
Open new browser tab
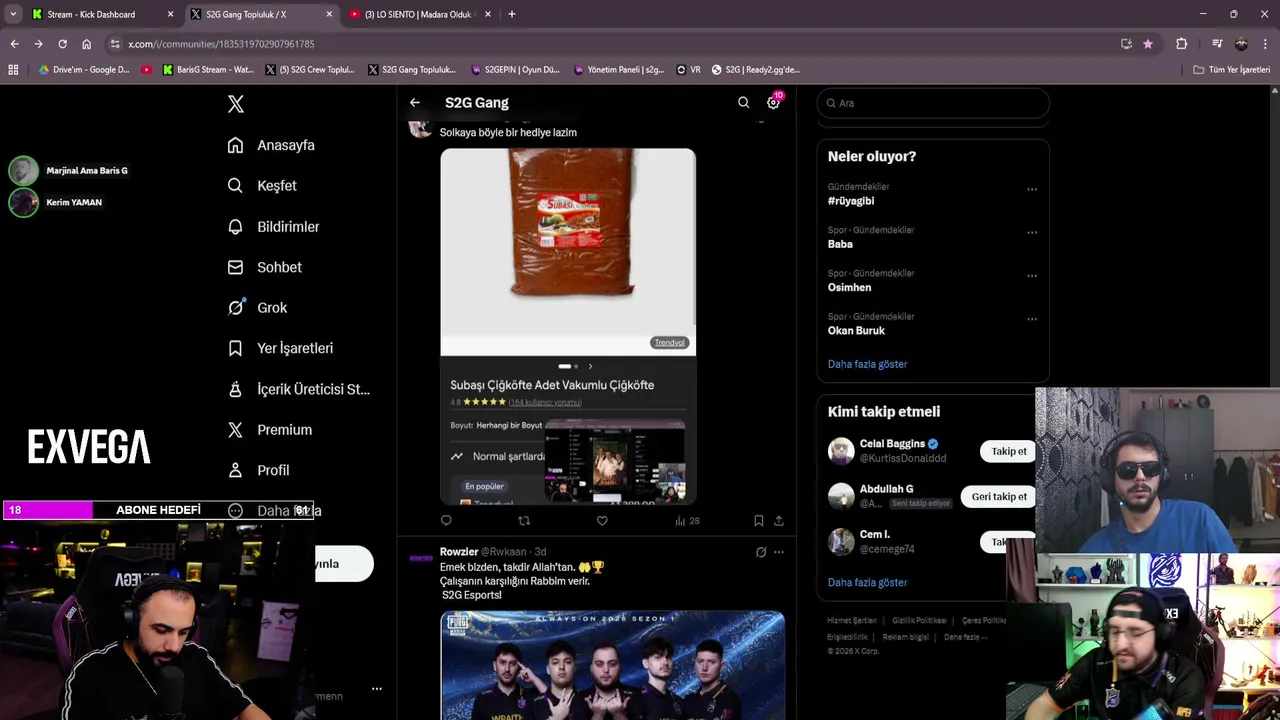point(512,14)
